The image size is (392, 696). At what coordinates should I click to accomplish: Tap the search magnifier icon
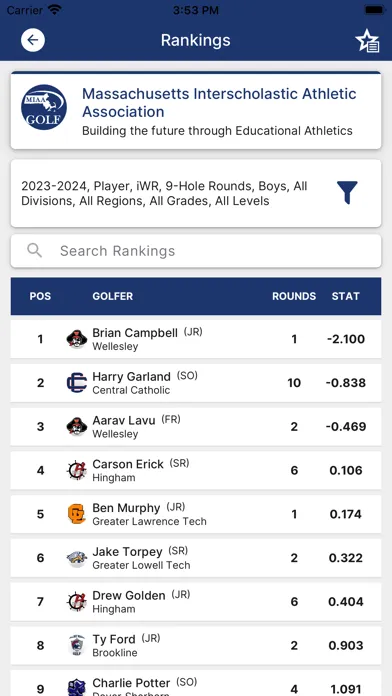point(34,251)
